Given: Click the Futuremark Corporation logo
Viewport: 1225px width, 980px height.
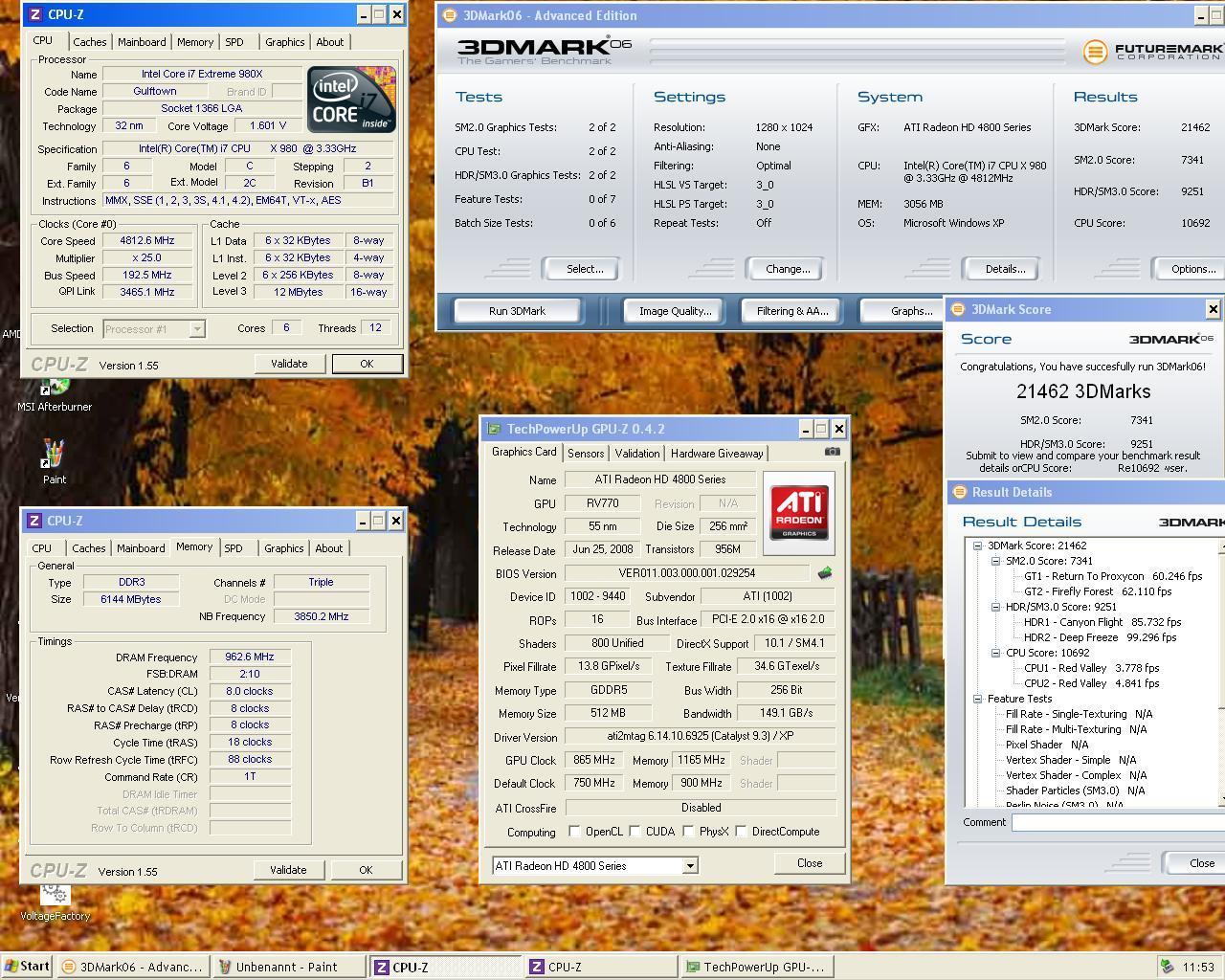Looking at the screenshot, I should point(1153,52).
